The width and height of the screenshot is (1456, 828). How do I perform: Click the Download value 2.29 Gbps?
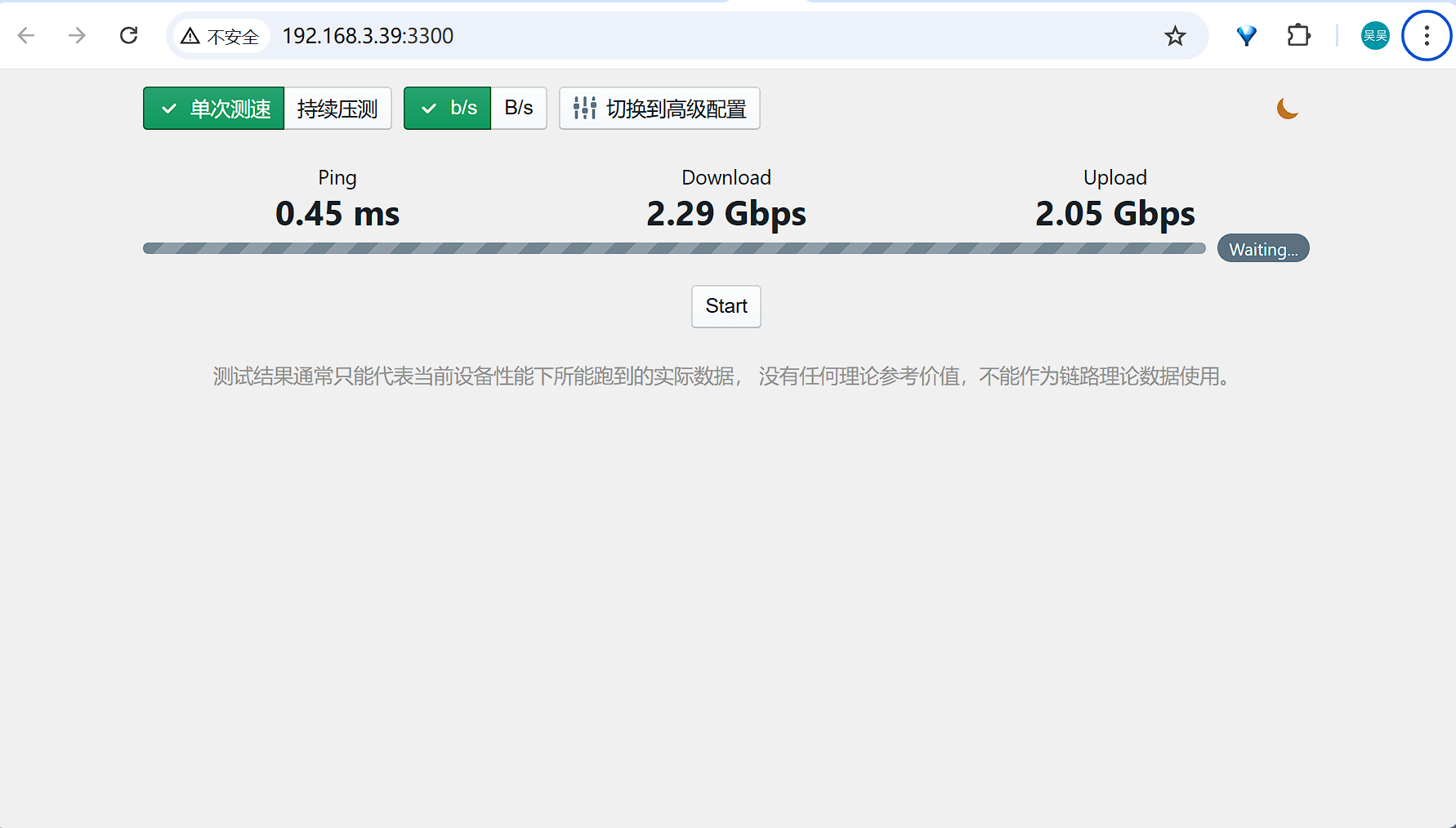[x=726, y=214]
